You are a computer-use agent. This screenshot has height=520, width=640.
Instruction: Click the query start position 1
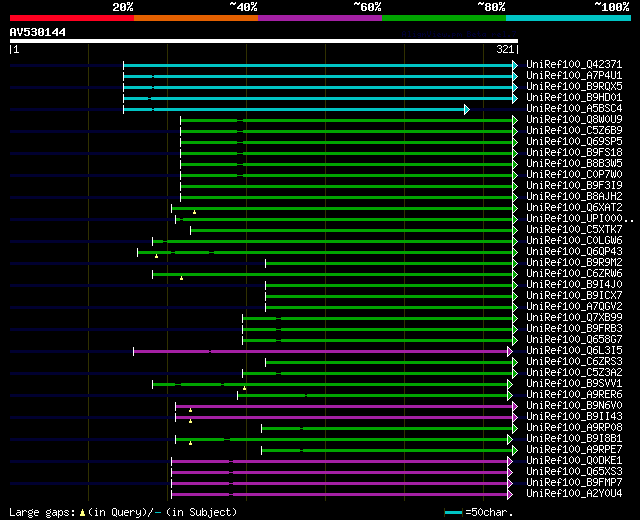tap(16, 49)
